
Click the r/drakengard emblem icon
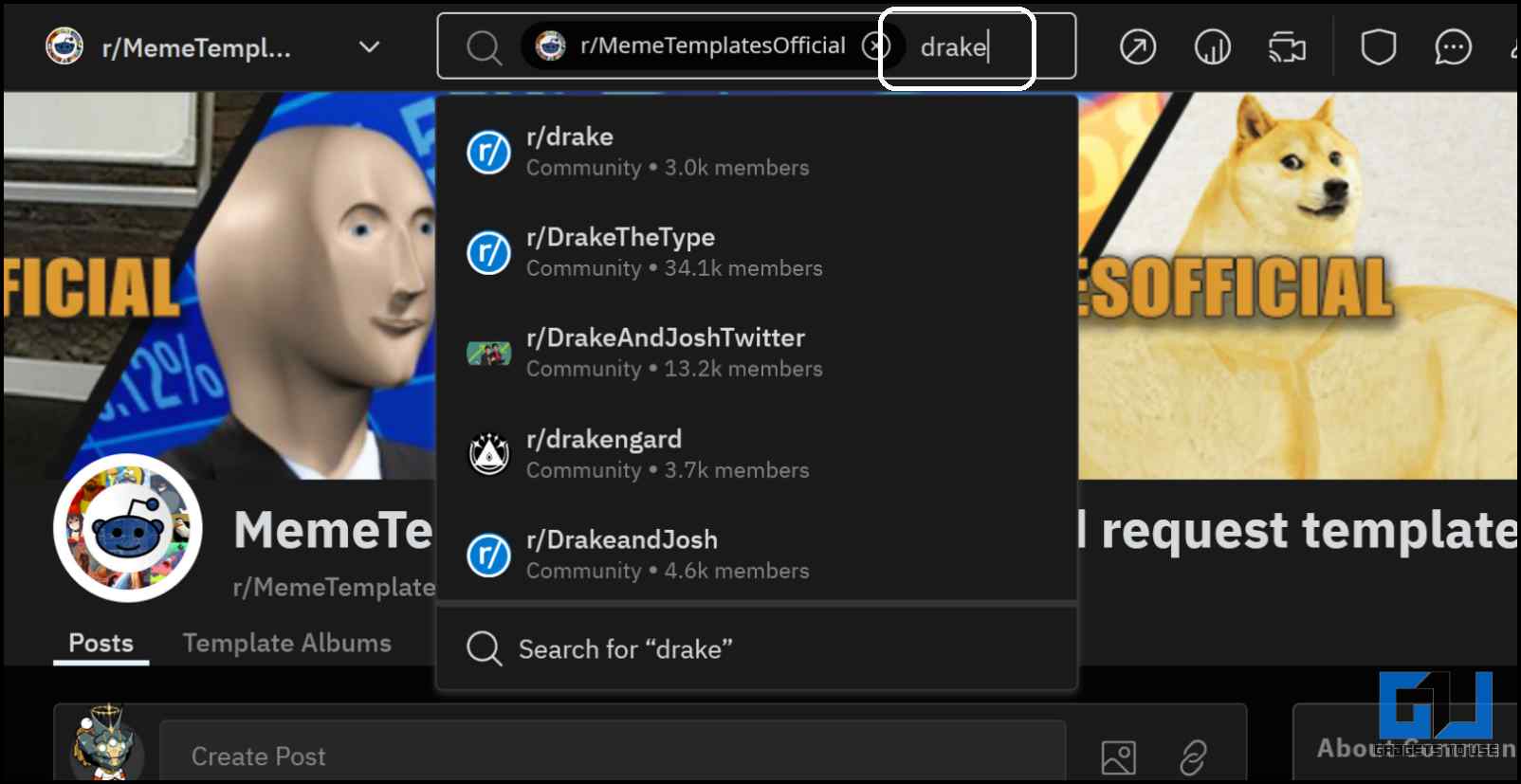pos(489,454)
